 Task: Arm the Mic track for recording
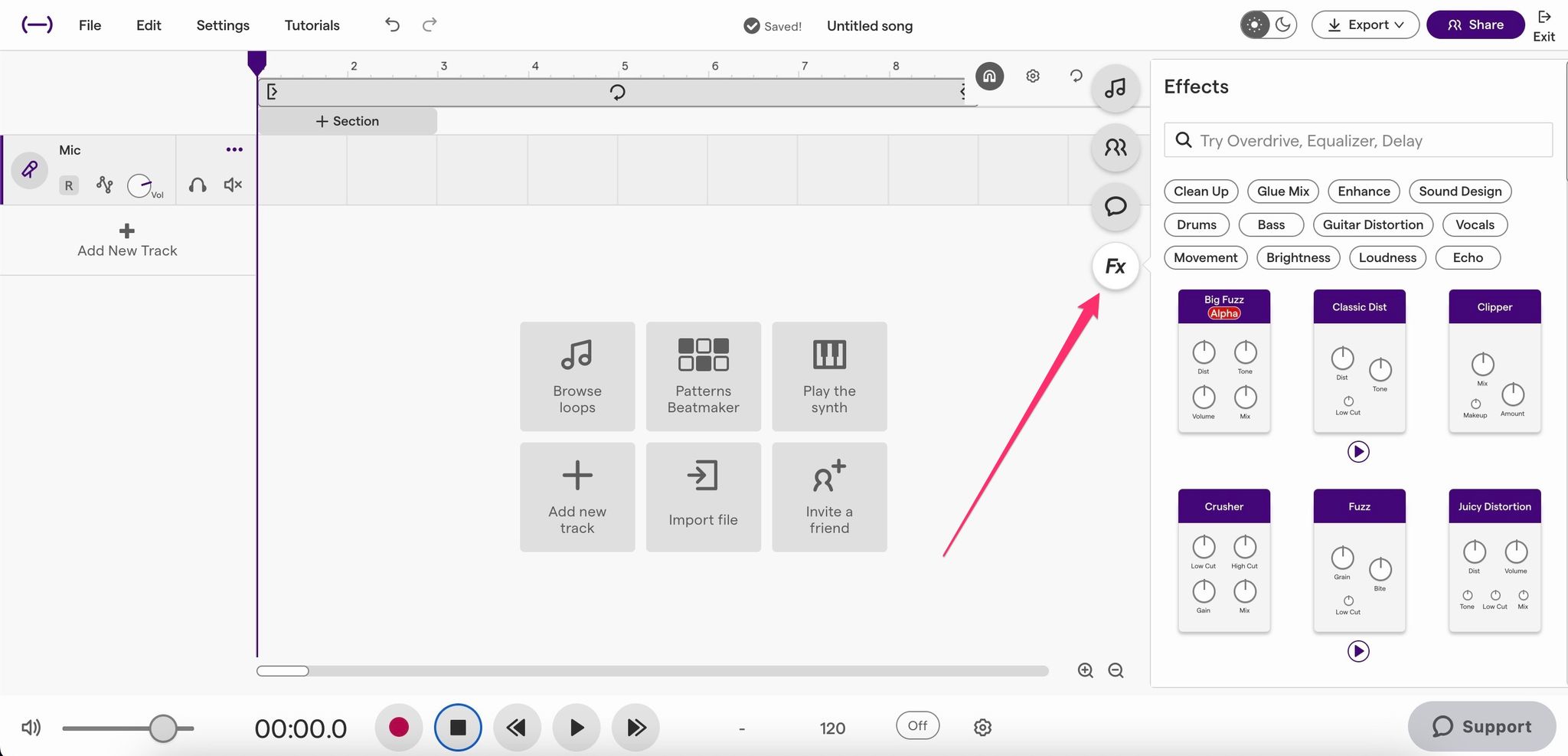coord(68,185)
